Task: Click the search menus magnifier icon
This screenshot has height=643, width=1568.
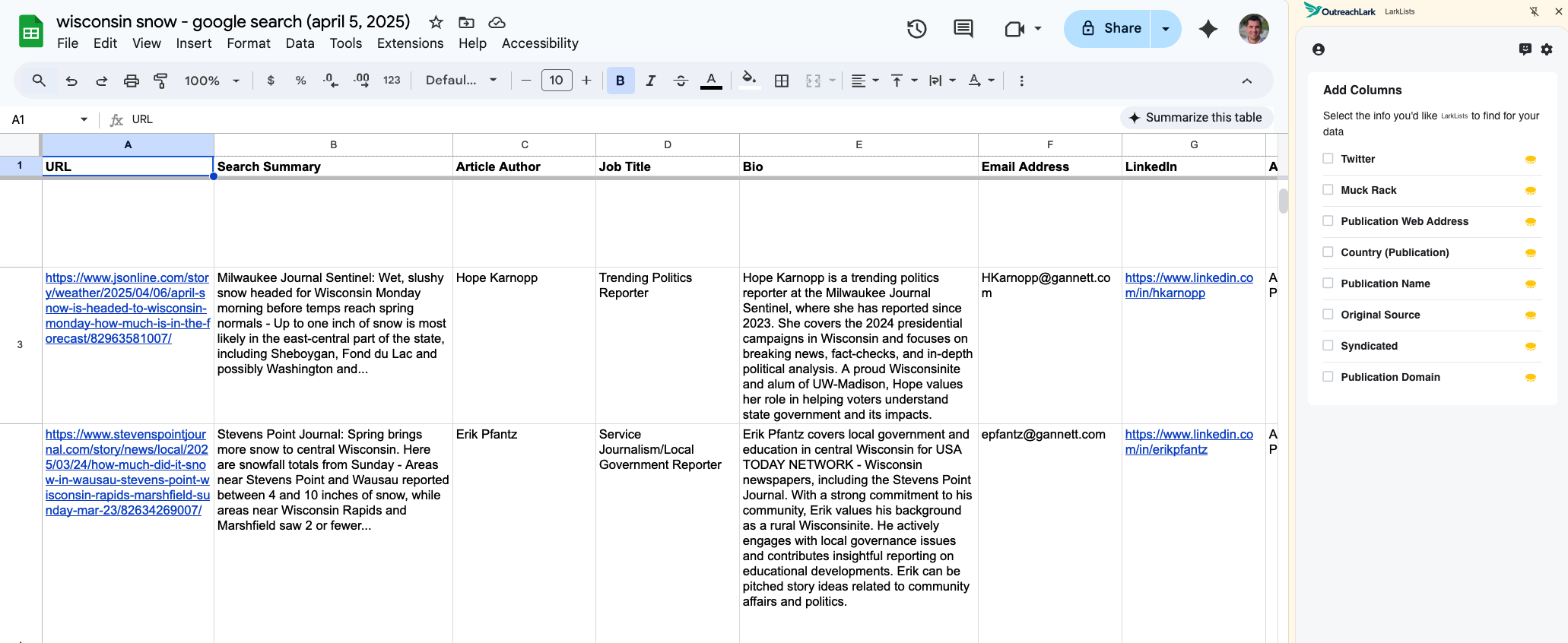Action: pos(39,81)
